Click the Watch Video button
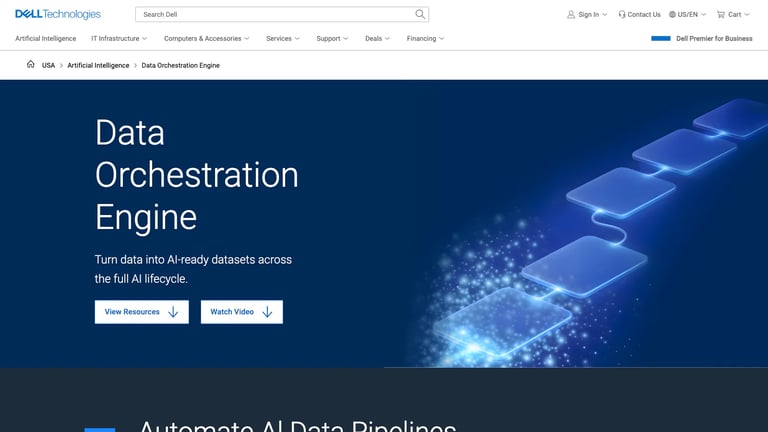This screenshot has width=768, height=432. (x=241, y=312)
